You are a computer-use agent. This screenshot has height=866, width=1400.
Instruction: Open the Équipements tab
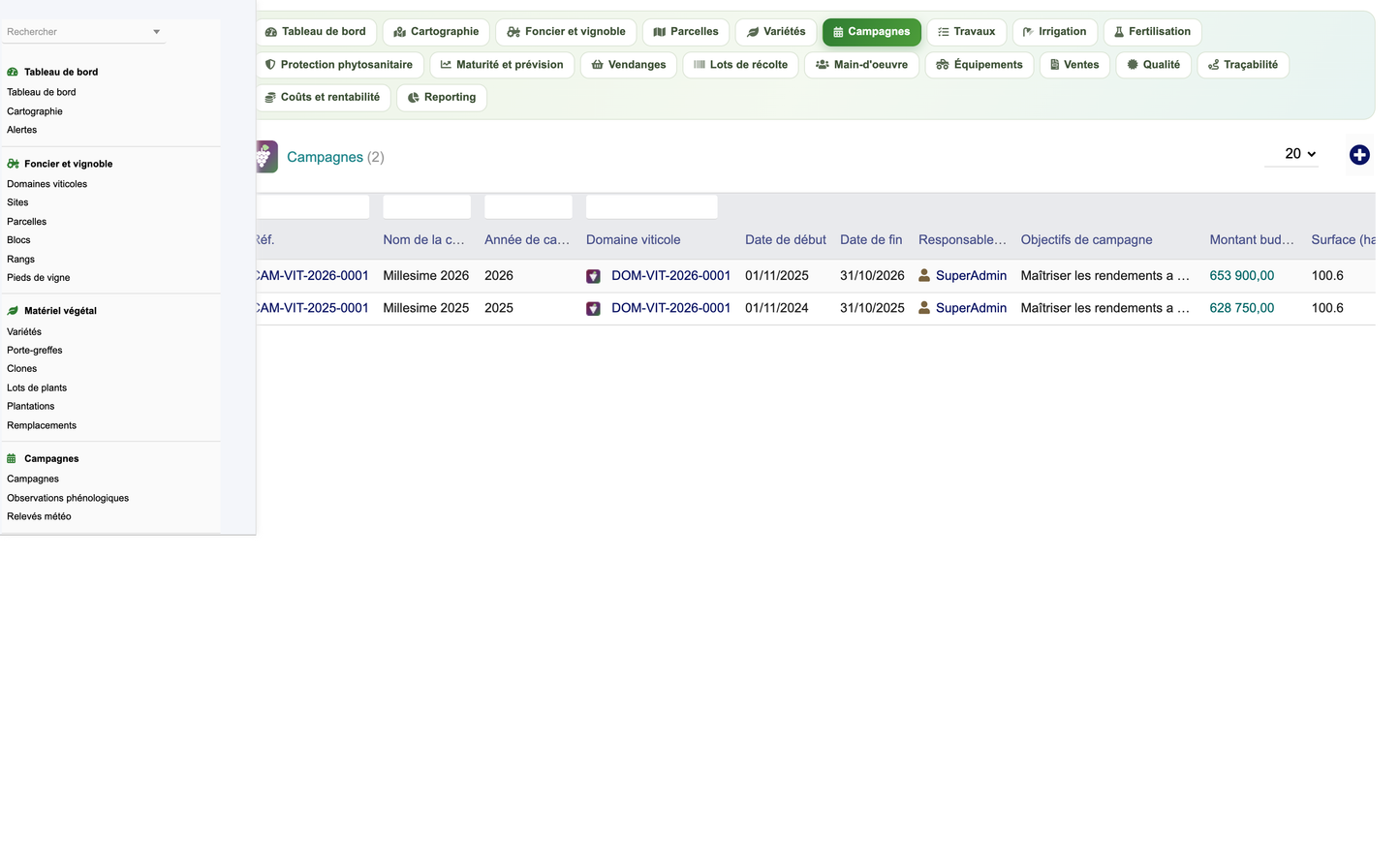[x=980, y=65]
